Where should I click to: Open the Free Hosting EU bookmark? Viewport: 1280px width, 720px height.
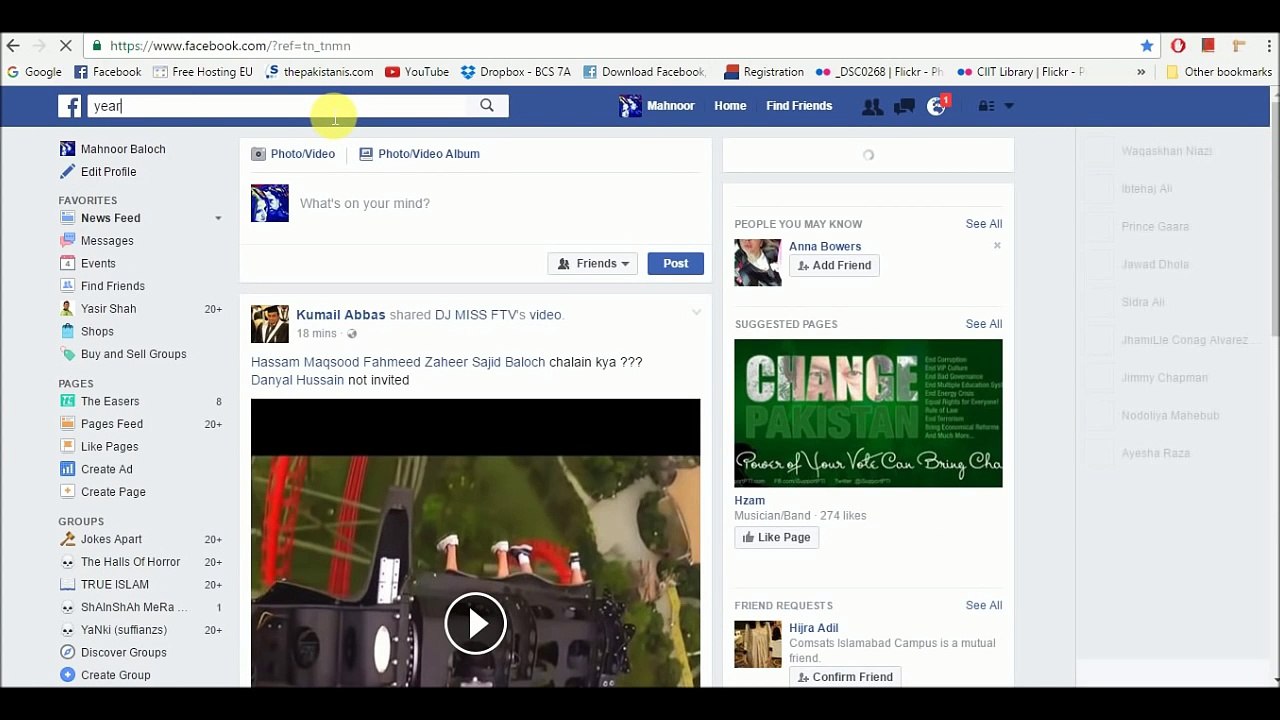(x=203, y=72)
